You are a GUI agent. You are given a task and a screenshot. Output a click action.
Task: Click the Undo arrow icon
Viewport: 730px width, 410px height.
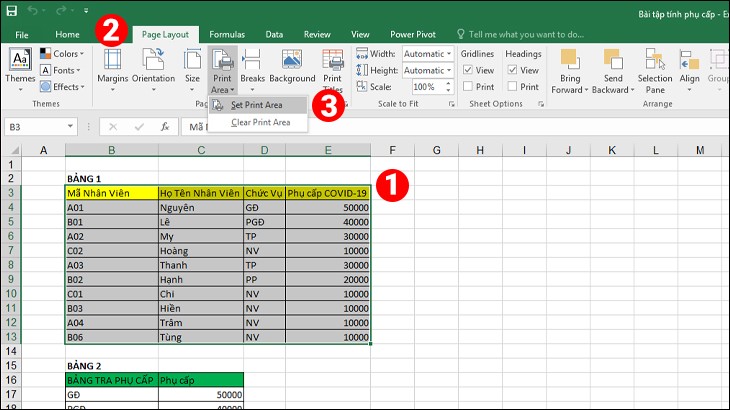32,10
